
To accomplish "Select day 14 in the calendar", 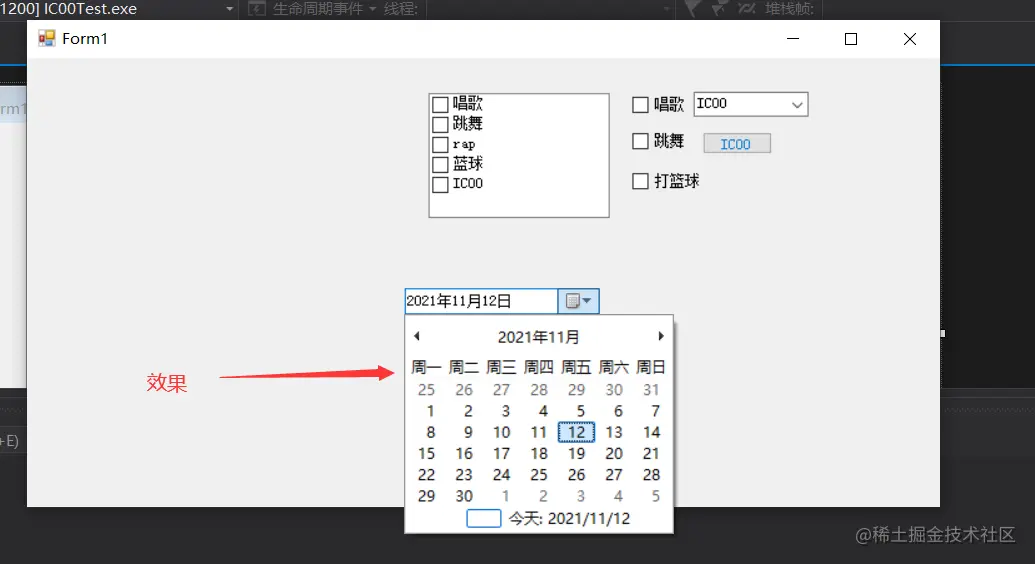I will [x=651, y=433].
